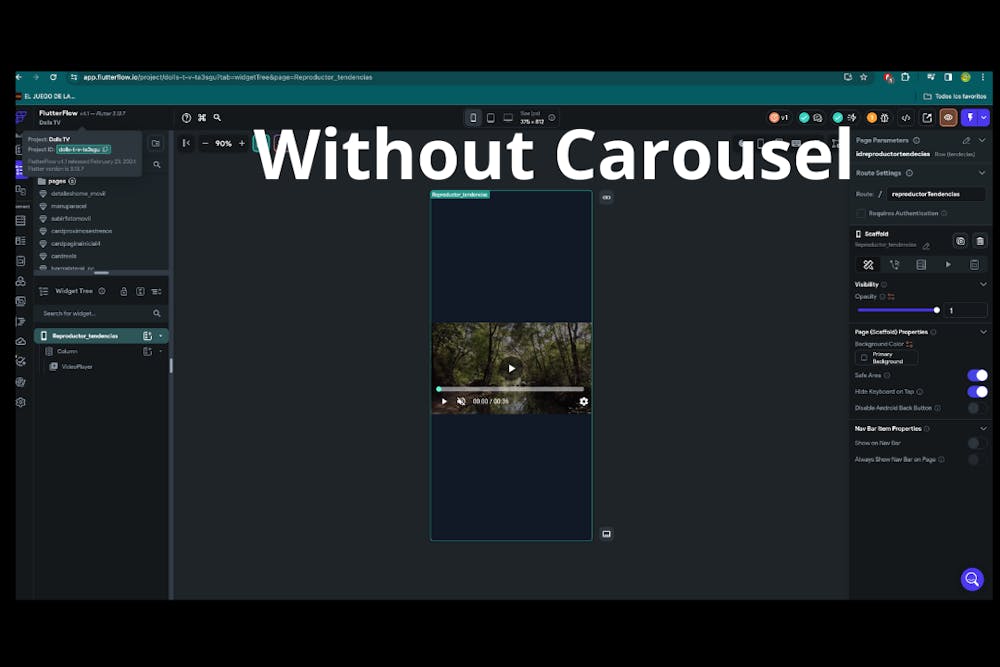Screen dimensions: 1000x667
Task: Collapse the Page Parameters section
Action: click(x=982, y=139)
